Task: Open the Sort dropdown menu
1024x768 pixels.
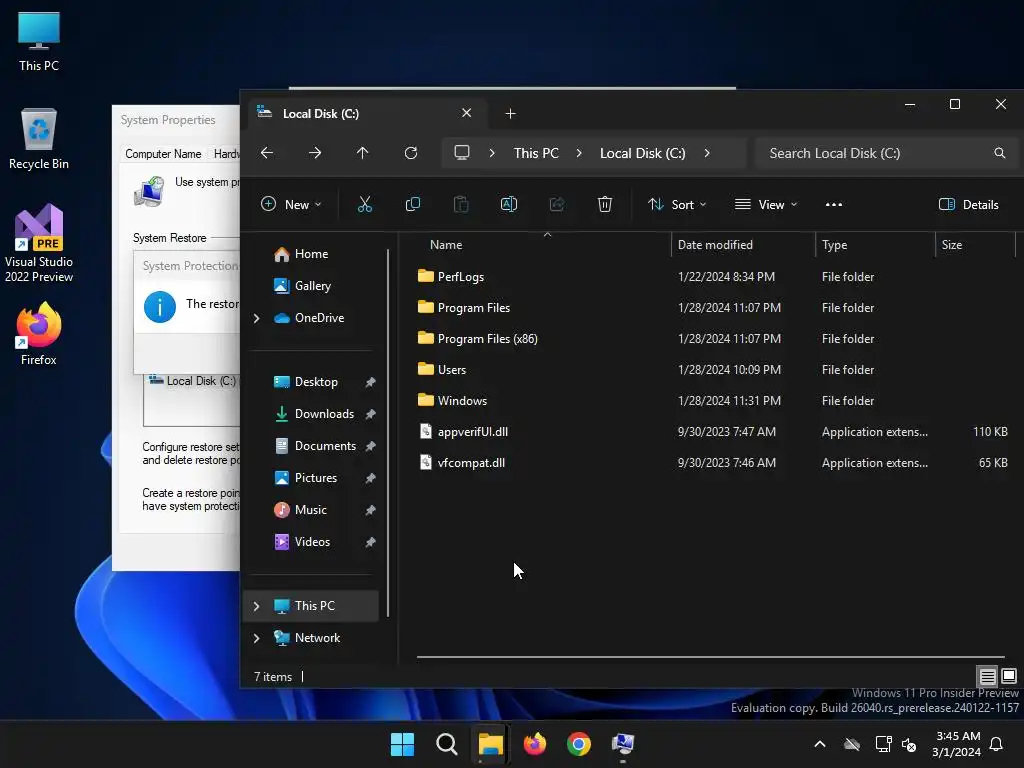Action: pyautogui.click(x=677, y=204)
